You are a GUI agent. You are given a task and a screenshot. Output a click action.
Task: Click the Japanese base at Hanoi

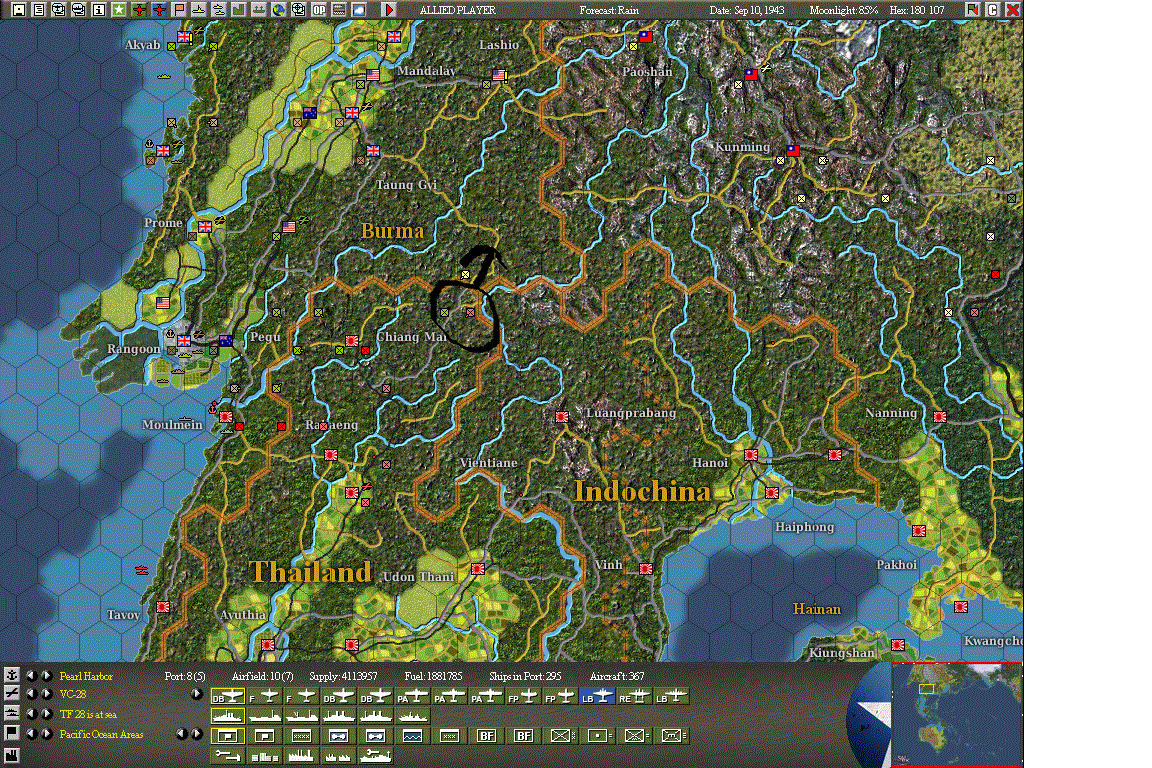tap(751, 455)
